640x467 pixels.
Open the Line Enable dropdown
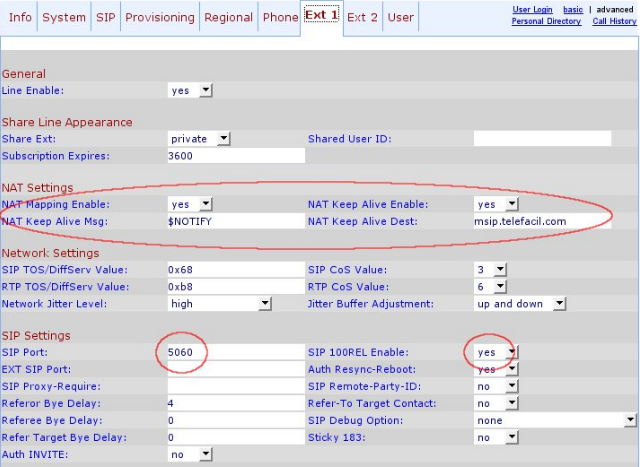(190, 90)
